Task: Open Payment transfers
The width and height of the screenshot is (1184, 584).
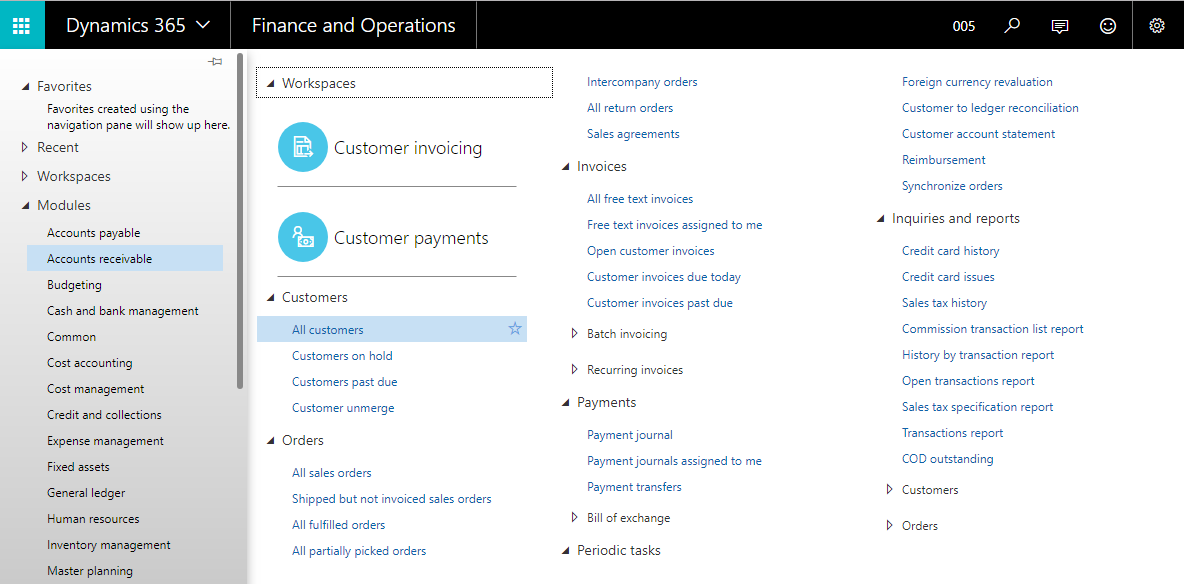Action: pyautogui.click(x=634, y=487)
